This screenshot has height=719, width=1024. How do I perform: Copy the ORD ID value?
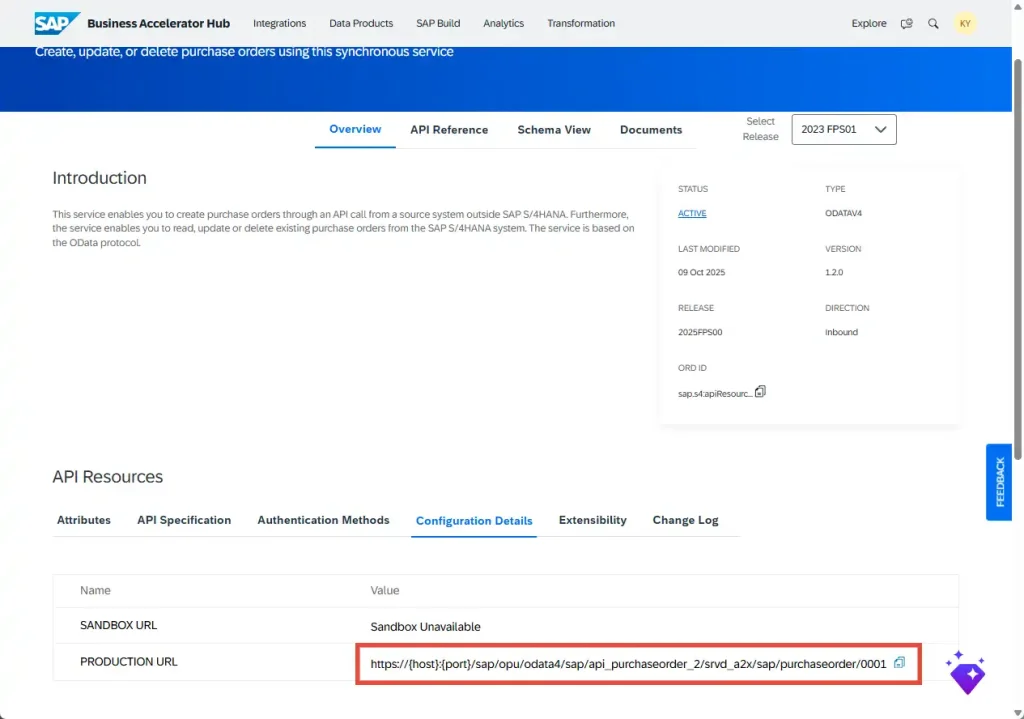point(761,392)
